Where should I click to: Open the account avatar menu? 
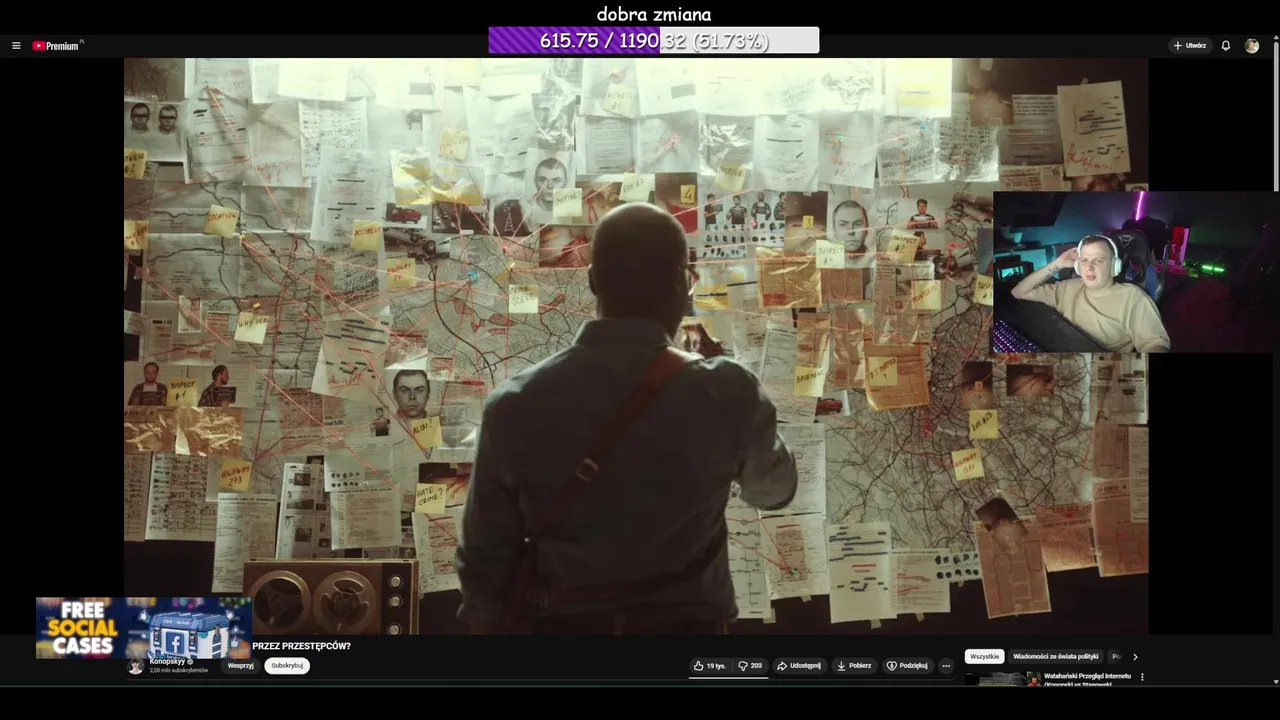pos(1252,46)
